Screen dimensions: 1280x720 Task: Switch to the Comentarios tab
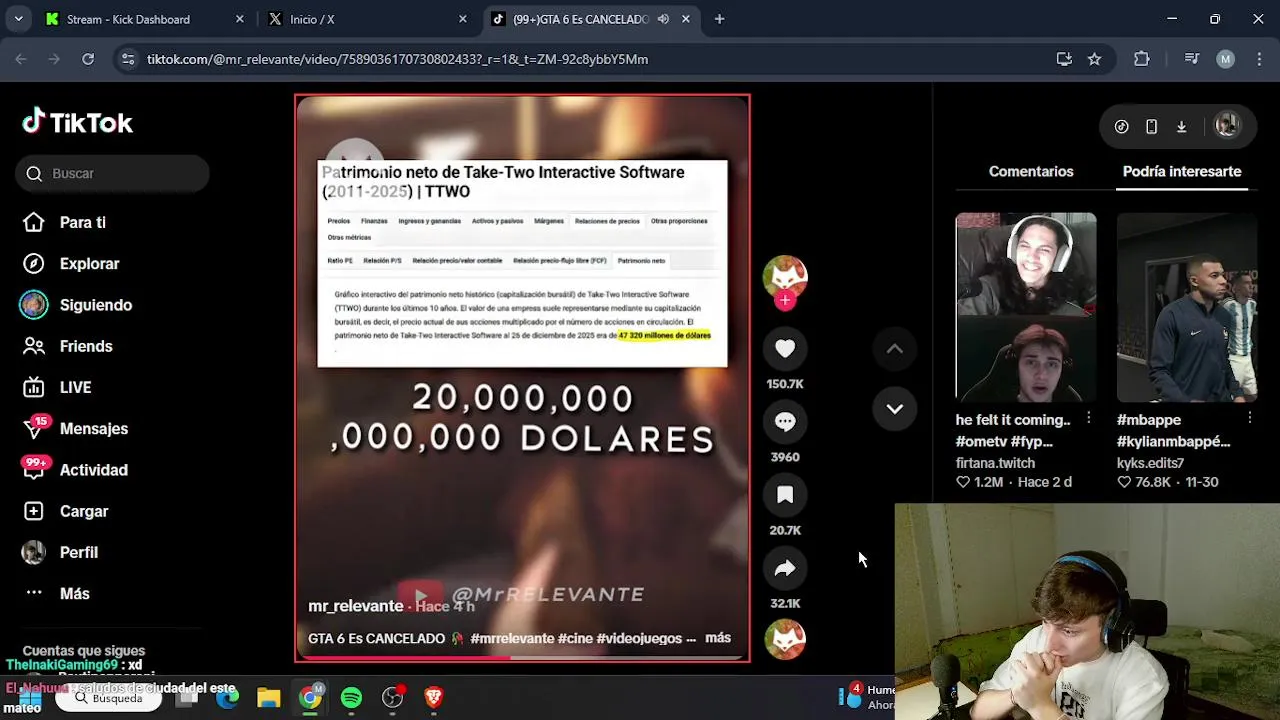[x=1031, y=171]
